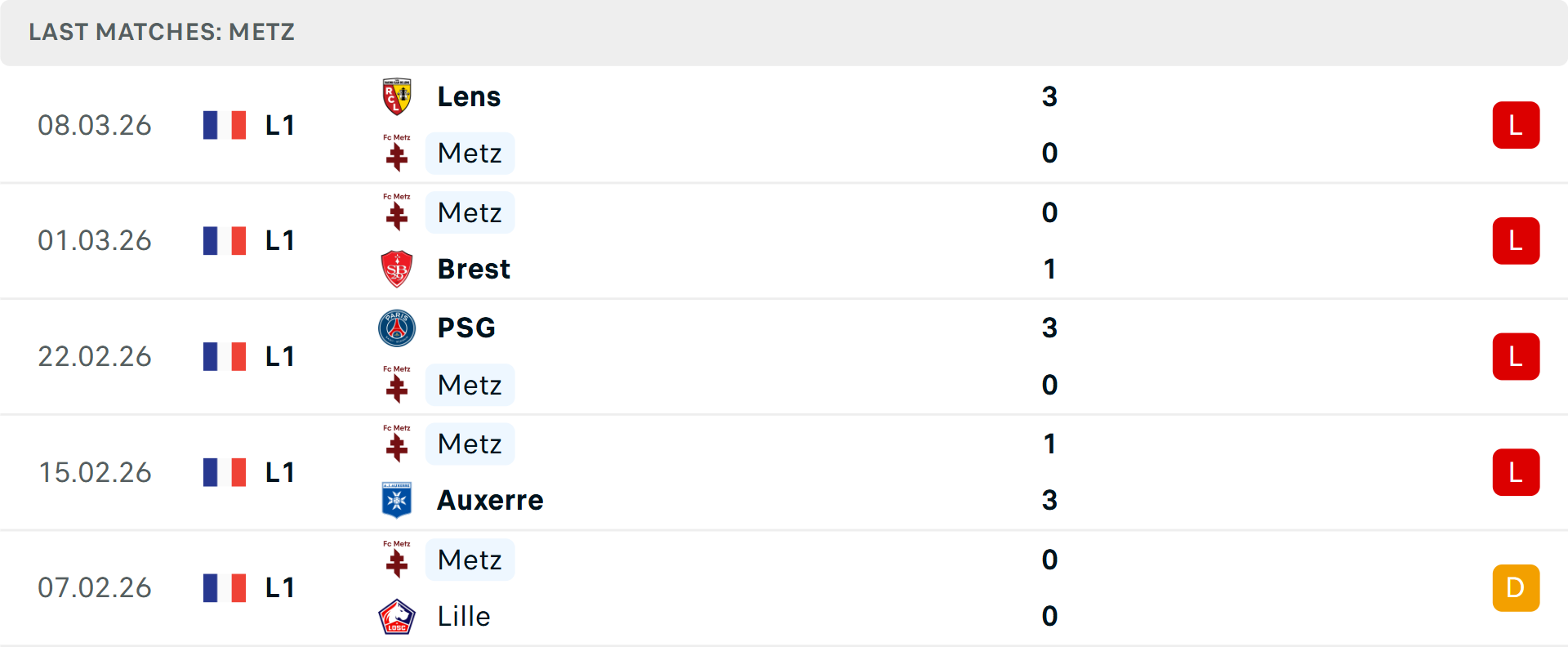Viewport: 1568px width, 647px height.
Task: Click French flag beside the 07.02.26 match
Action: coord(225,588)
